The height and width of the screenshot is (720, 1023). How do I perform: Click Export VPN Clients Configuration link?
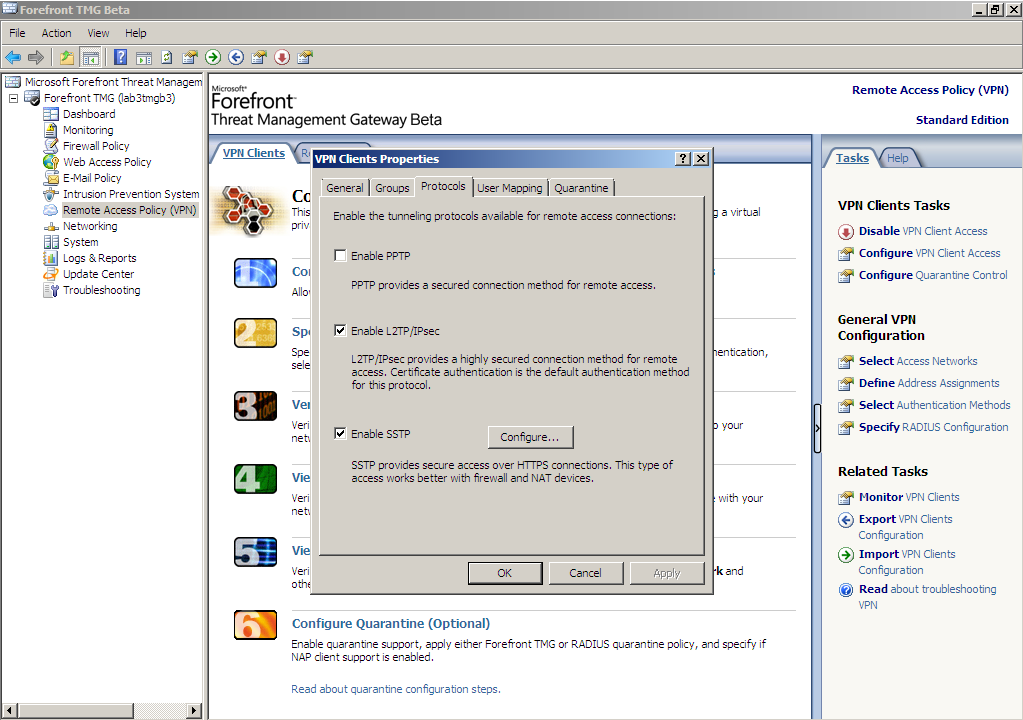(906, 526)
